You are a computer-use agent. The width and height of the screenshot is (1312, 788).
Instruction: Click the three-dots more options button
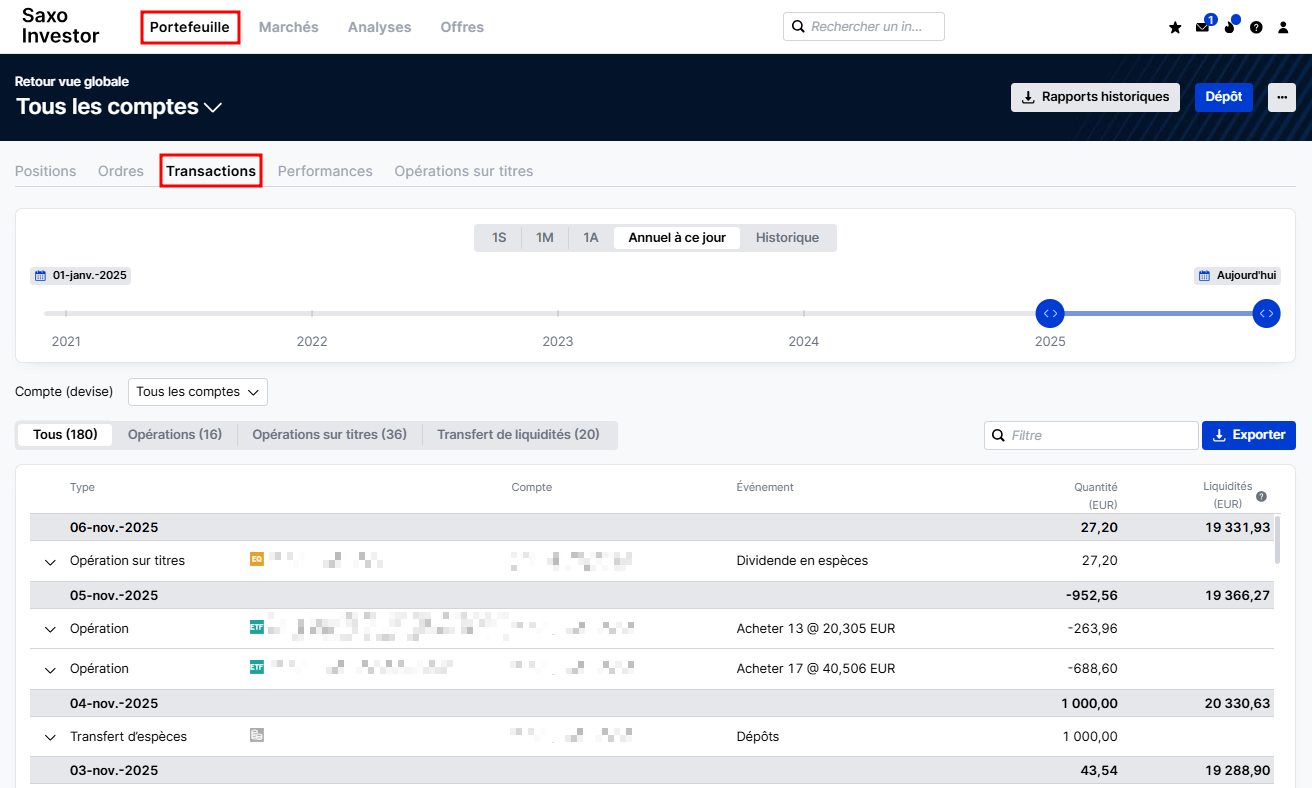click(x=1282, y=97)
